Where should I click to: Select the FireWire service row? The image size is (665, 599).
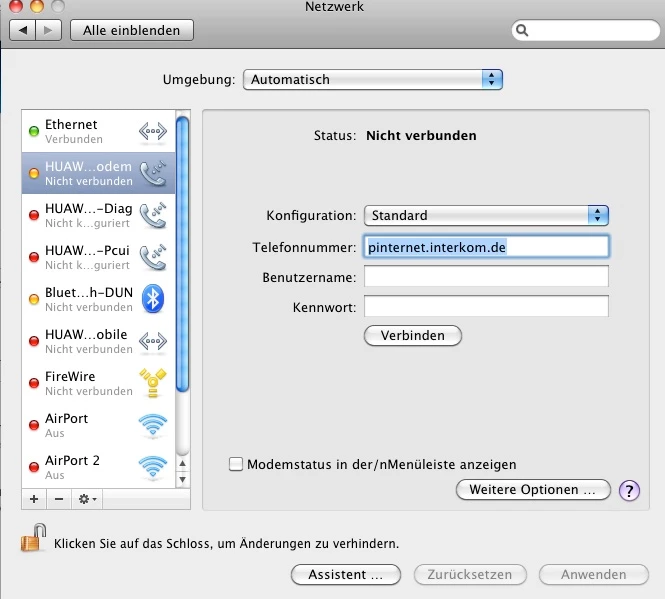98,383
